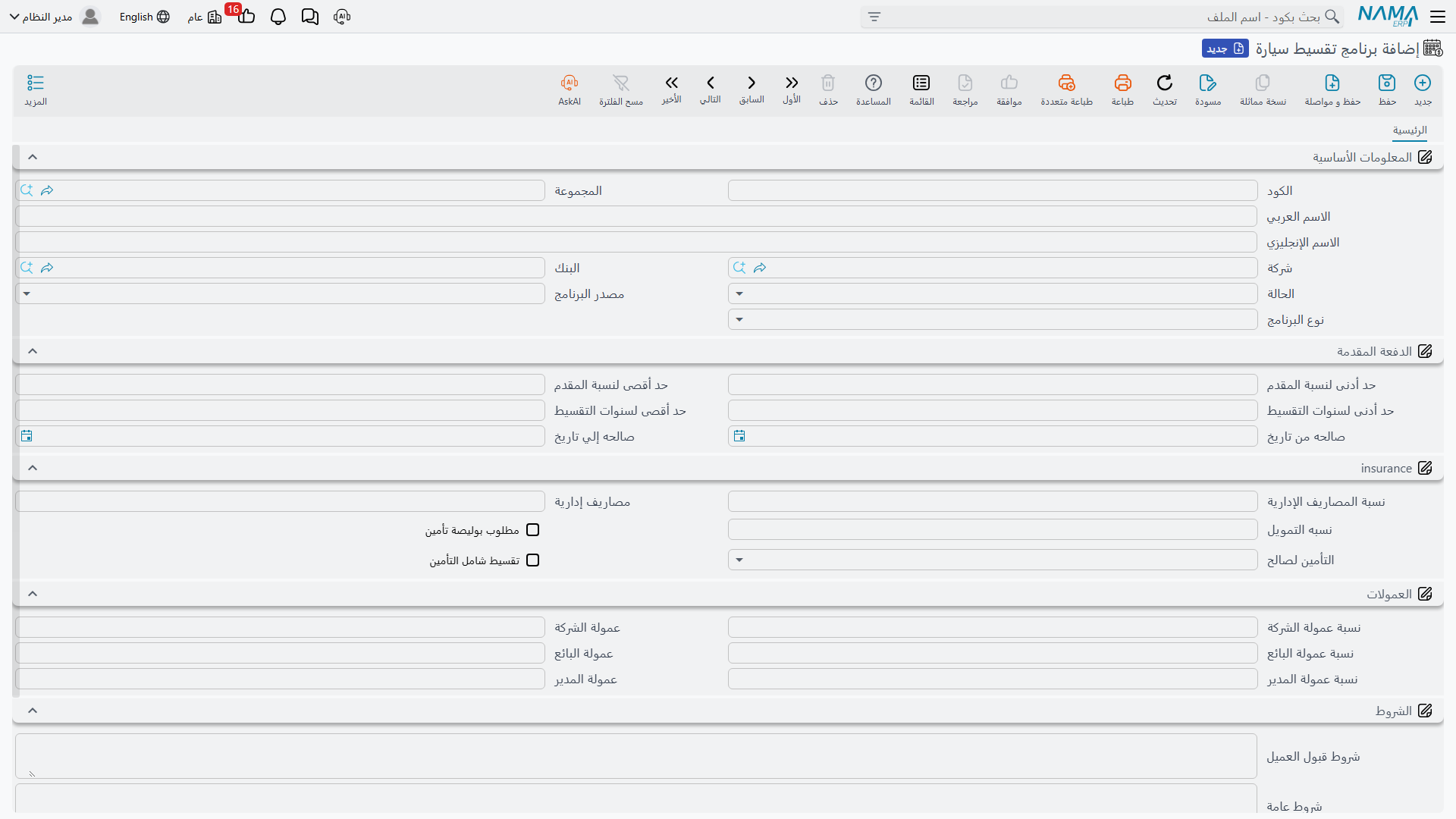Open المساعدة (Help) from the toolbar
Image resolution: width=1456 pixels, height=819 pixels.
coord(874,83)
